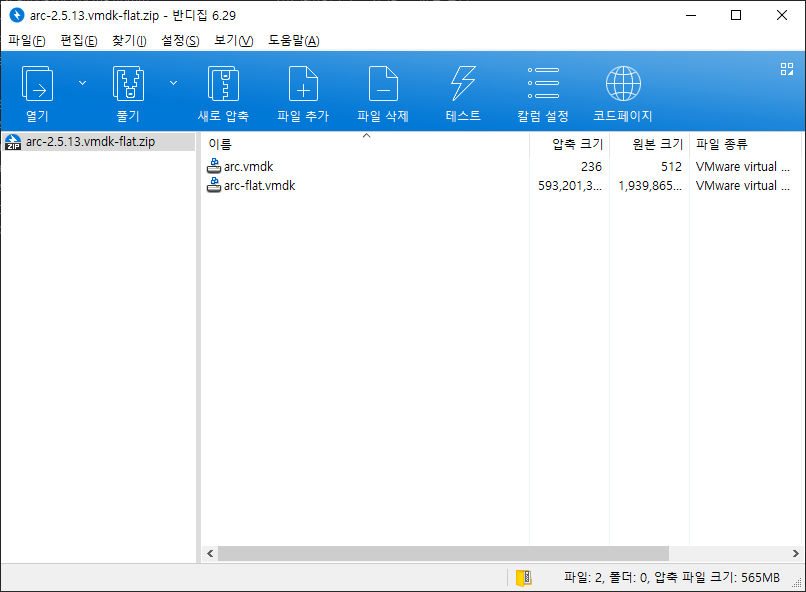The image size is (806, 592).
Task: Open the 설정(S) menu
Action: coord(180,41)
